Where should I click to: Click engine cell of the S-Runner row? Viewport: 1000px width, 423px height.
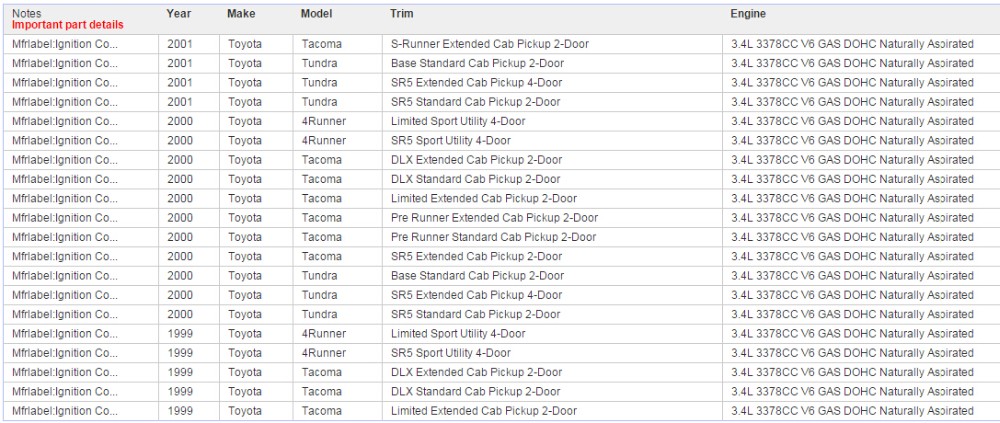[x=851, y=44]
